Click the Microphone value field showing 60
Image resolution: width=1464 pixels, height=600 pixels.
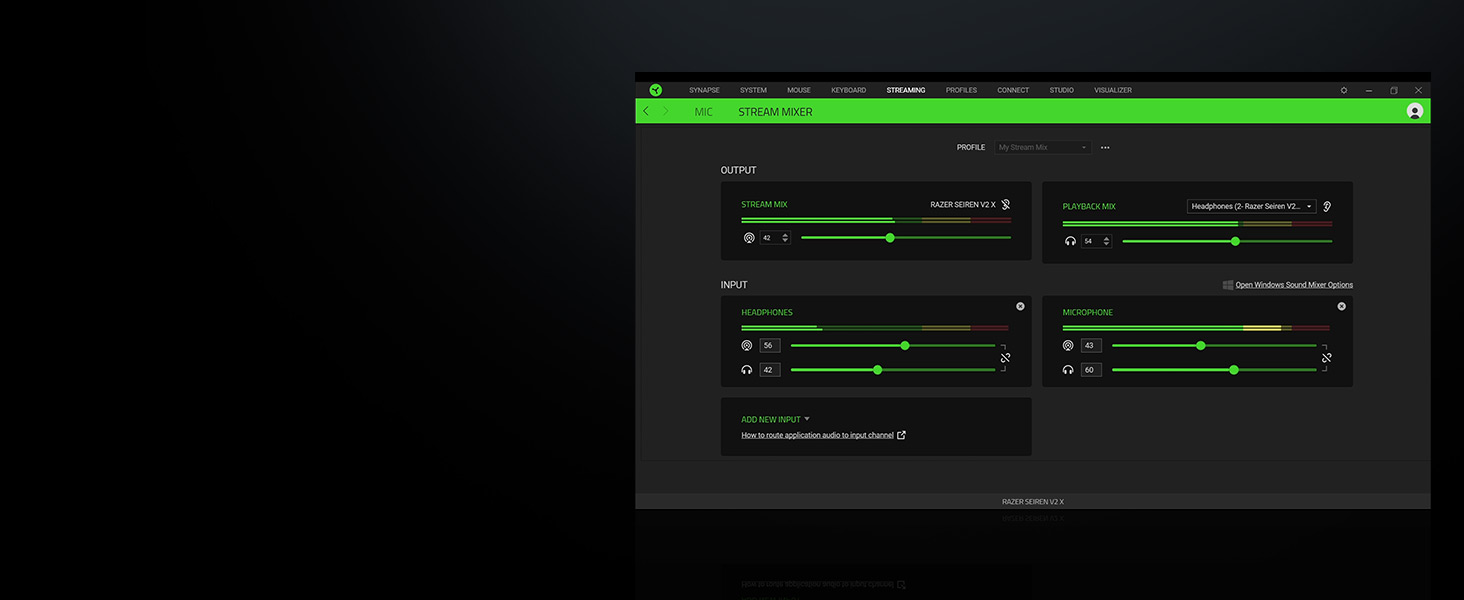(1091, 370)
